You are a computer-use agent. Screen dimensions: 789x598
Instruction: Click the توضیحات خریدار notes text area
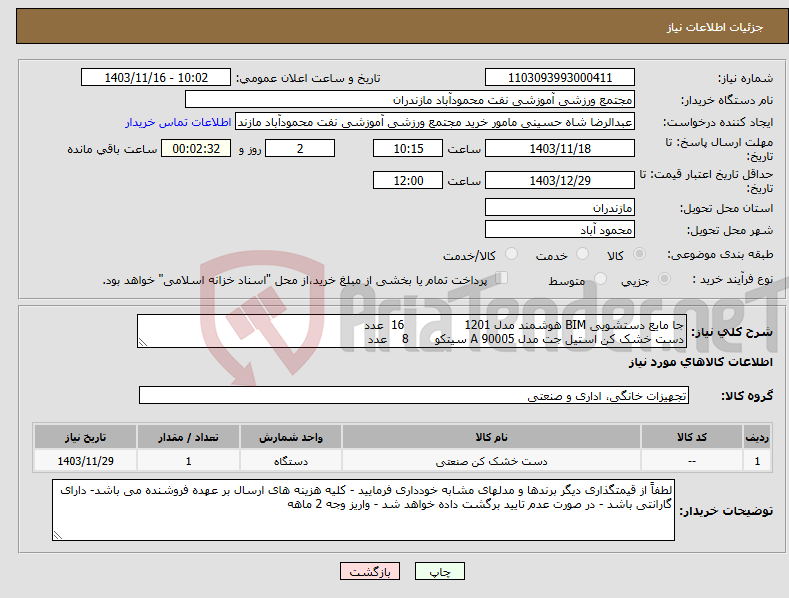point(363,510)
